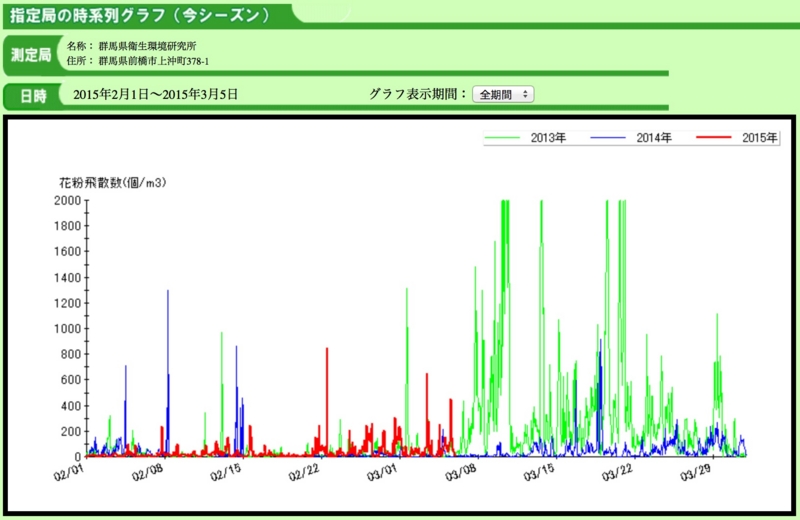This screenshot has width=800, height=520.
Task: Click the 02/08 x-axis date label
Action: (147, 472)
